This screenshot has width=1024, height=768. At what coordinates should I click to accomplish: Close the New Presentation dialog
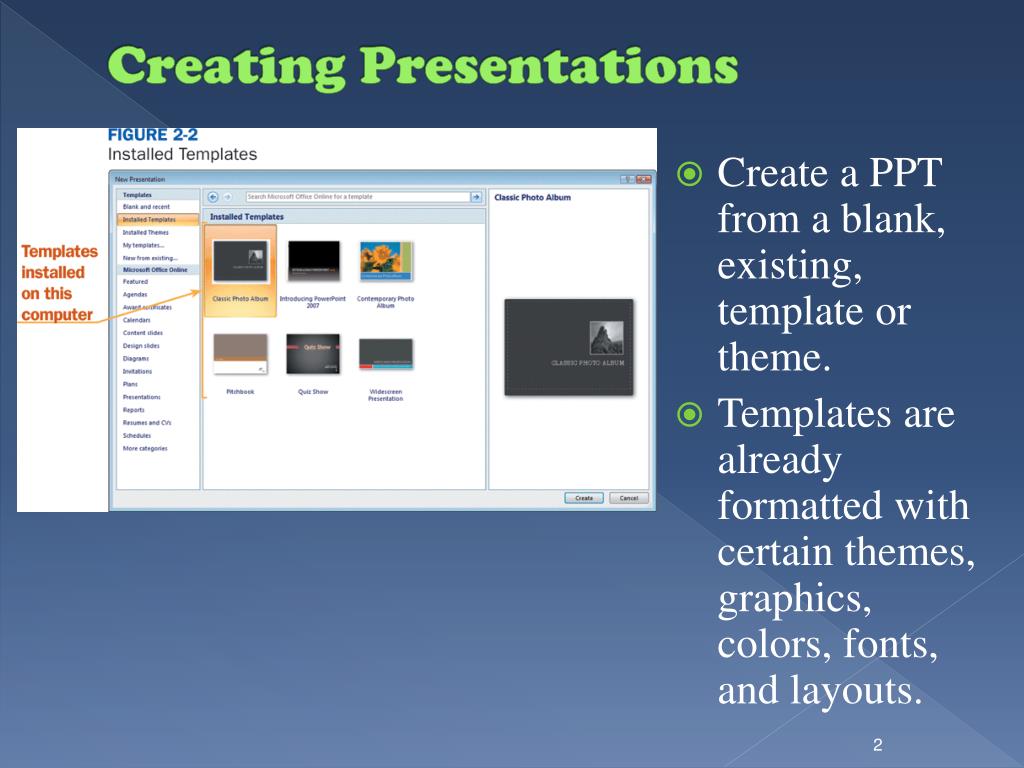[x=643, y=179]
